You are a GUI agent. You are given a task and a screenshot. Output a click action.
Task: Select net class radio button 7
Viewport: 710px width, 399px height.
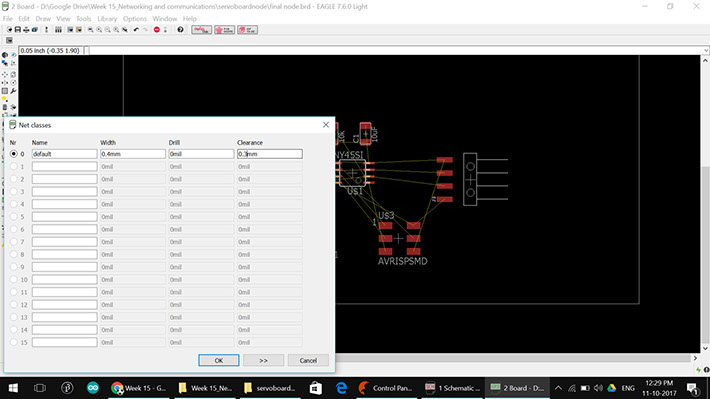14,242
